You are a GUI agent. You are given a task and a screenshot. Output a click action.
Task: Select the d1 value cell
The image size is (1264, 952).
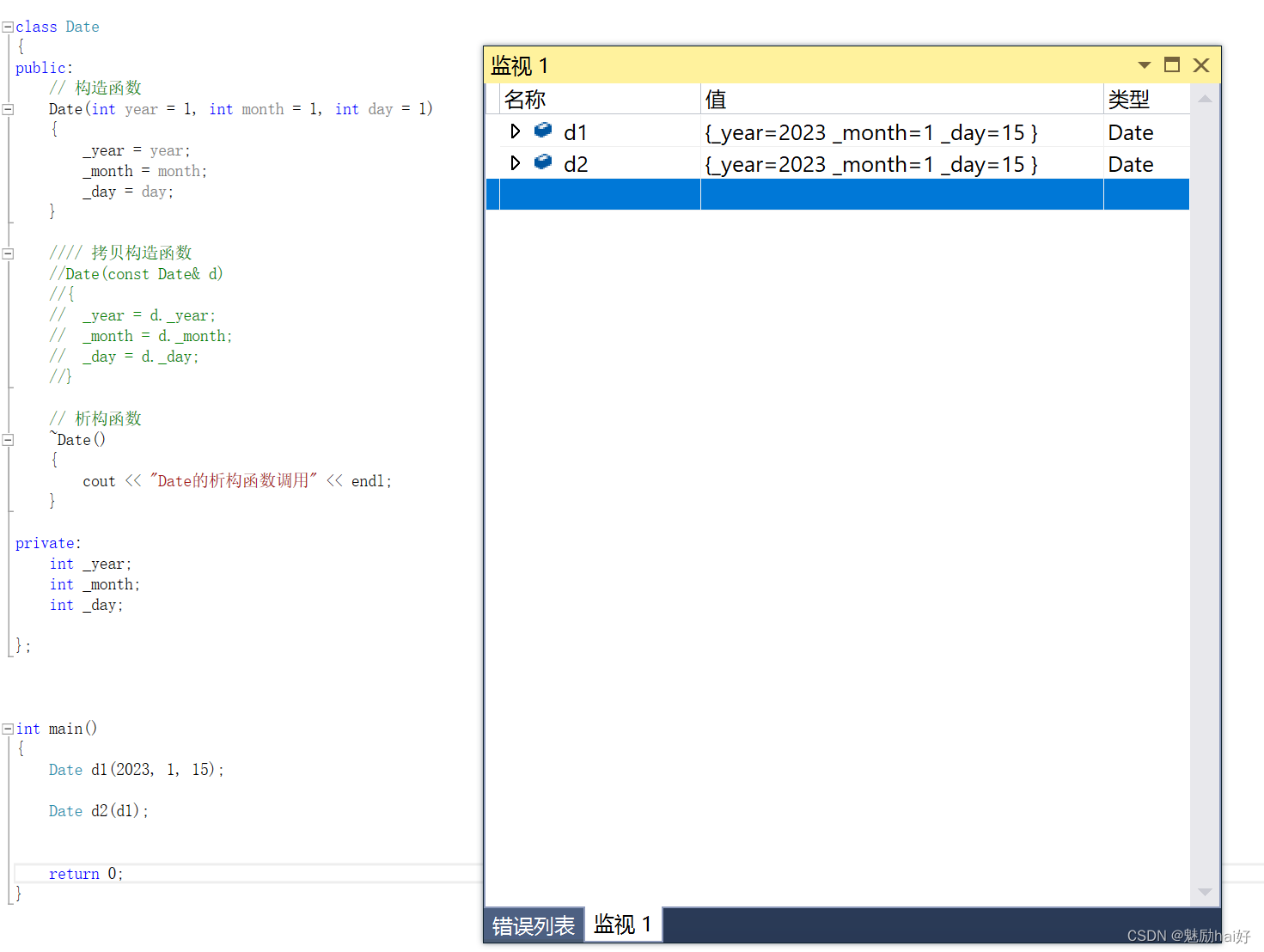point(902,132)
